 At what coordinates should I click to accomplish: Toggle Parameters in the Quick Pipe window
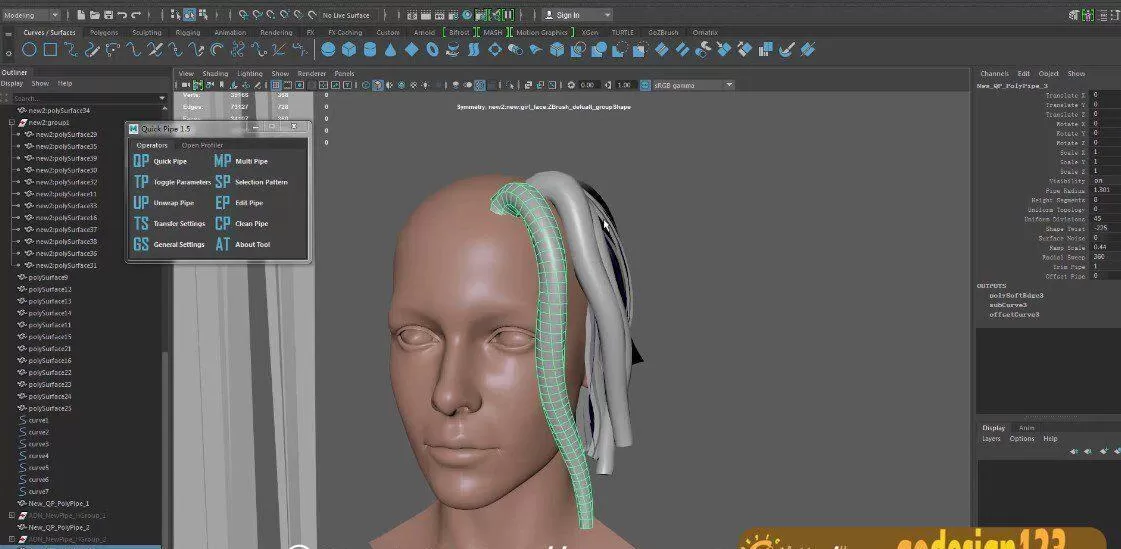(181, 182)
